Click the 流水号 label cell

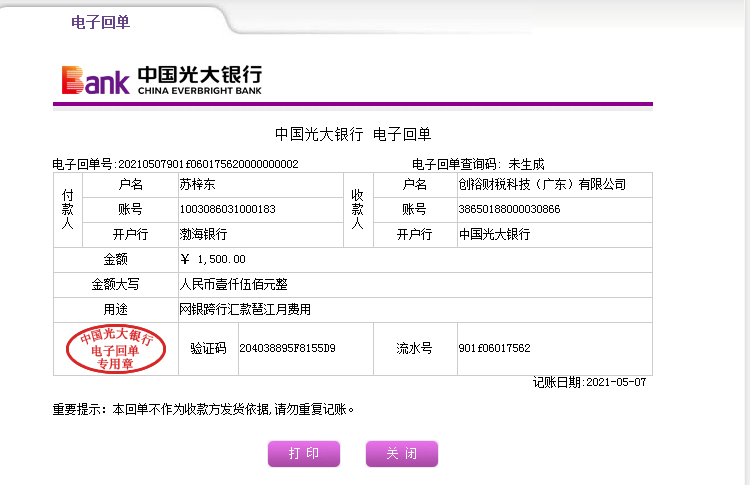point(415,348)
